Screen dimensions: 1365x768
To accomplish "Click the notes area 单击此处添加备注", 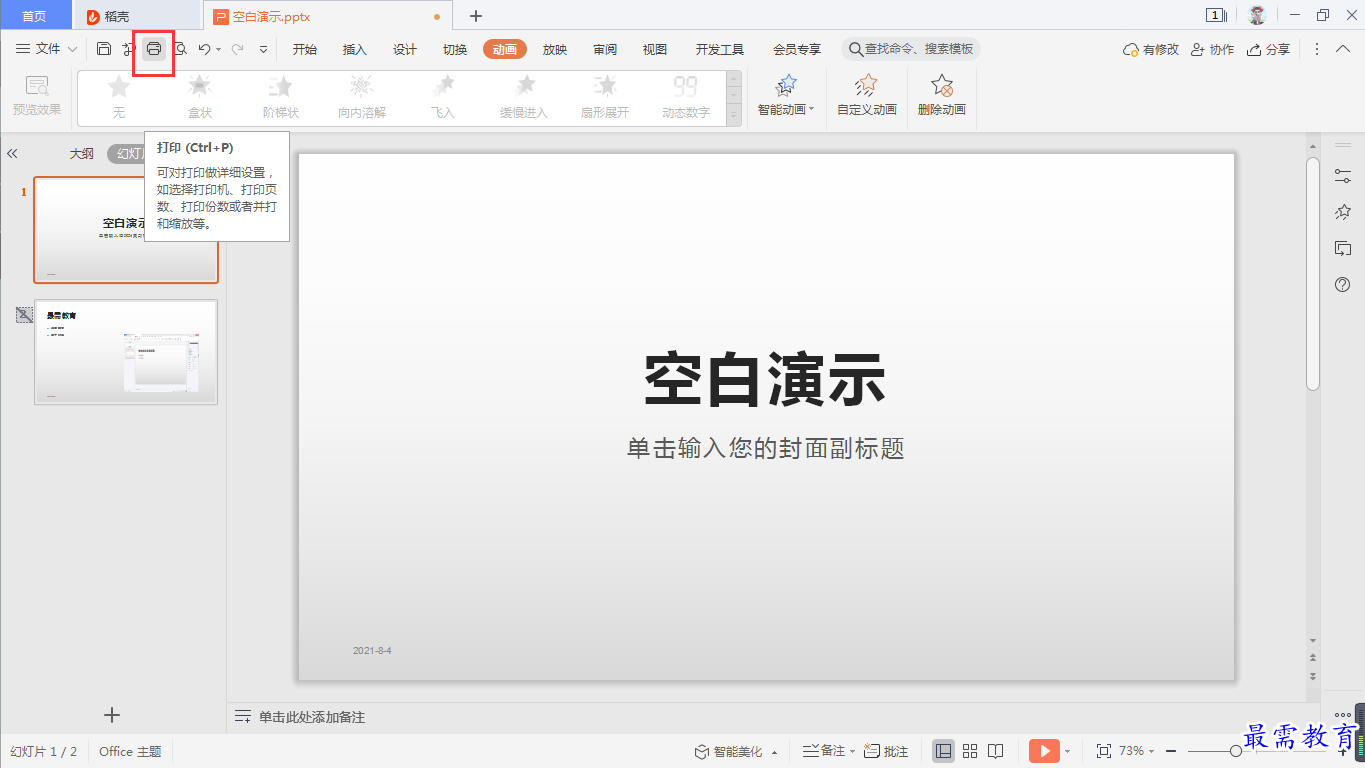I will [312, 717].
